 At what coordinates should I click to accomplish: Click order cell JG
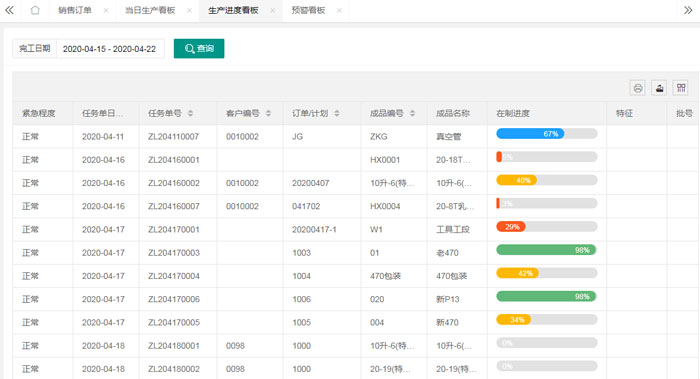point(297,137)
